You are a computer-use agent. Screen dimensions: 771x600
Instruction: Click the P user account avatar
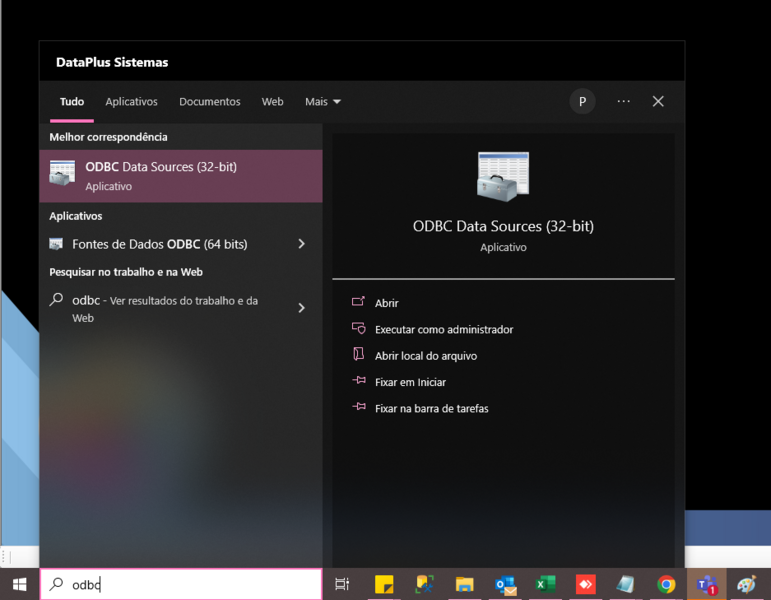tap(582, 102)
